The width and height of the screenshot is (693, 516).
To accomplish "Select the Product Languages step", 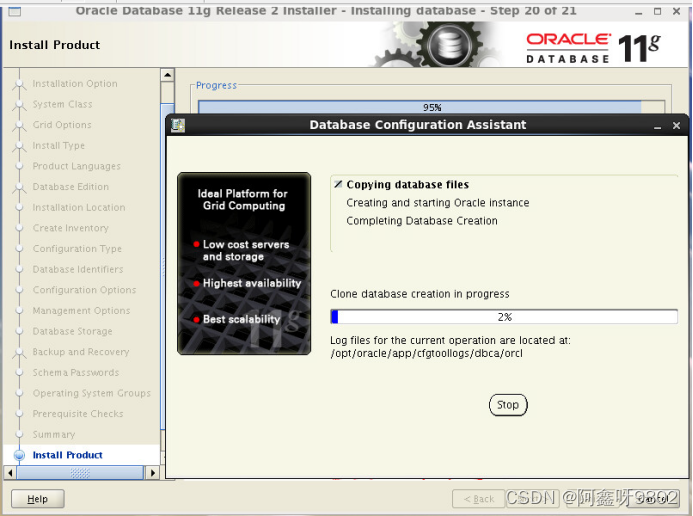I will click(76, 166).
